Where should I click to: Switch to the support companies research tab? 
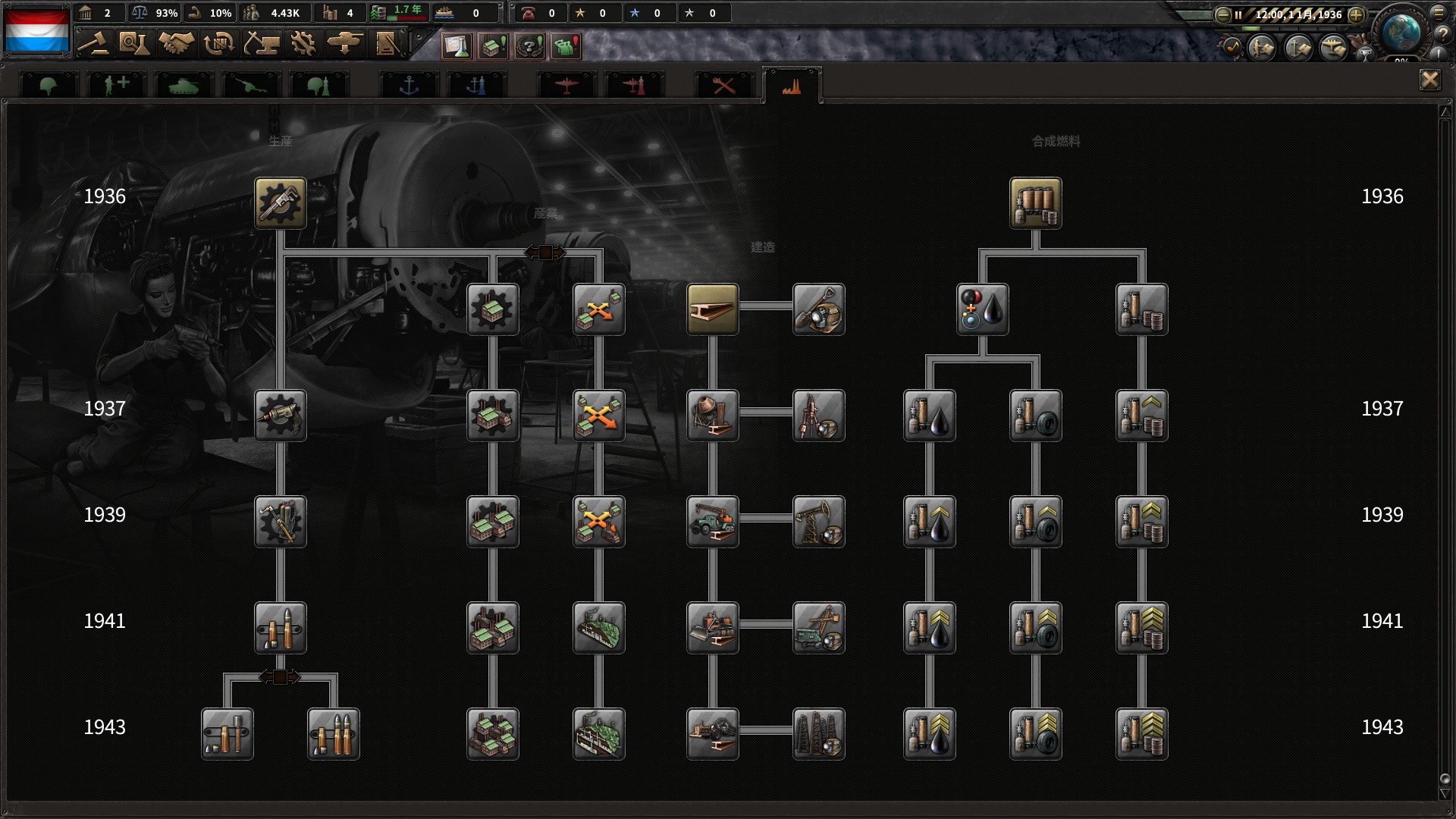115,85
